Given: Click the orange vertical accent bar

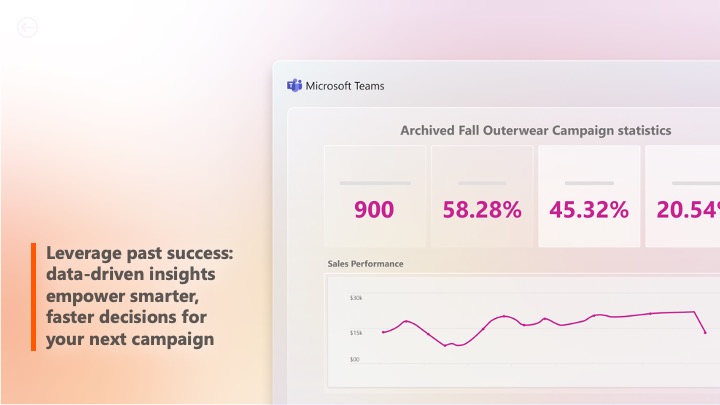Looking at the screenshot, I should (34, 297).
